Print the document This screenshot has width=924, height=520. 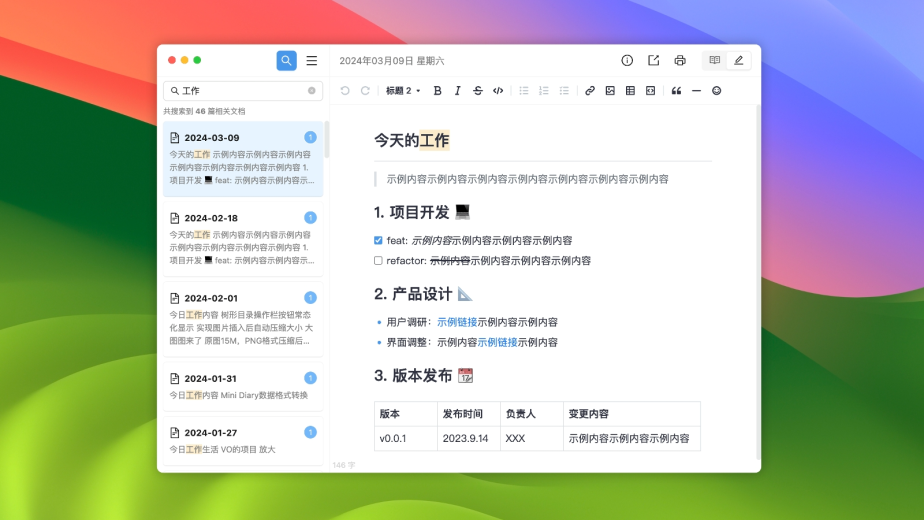(680, 60)
